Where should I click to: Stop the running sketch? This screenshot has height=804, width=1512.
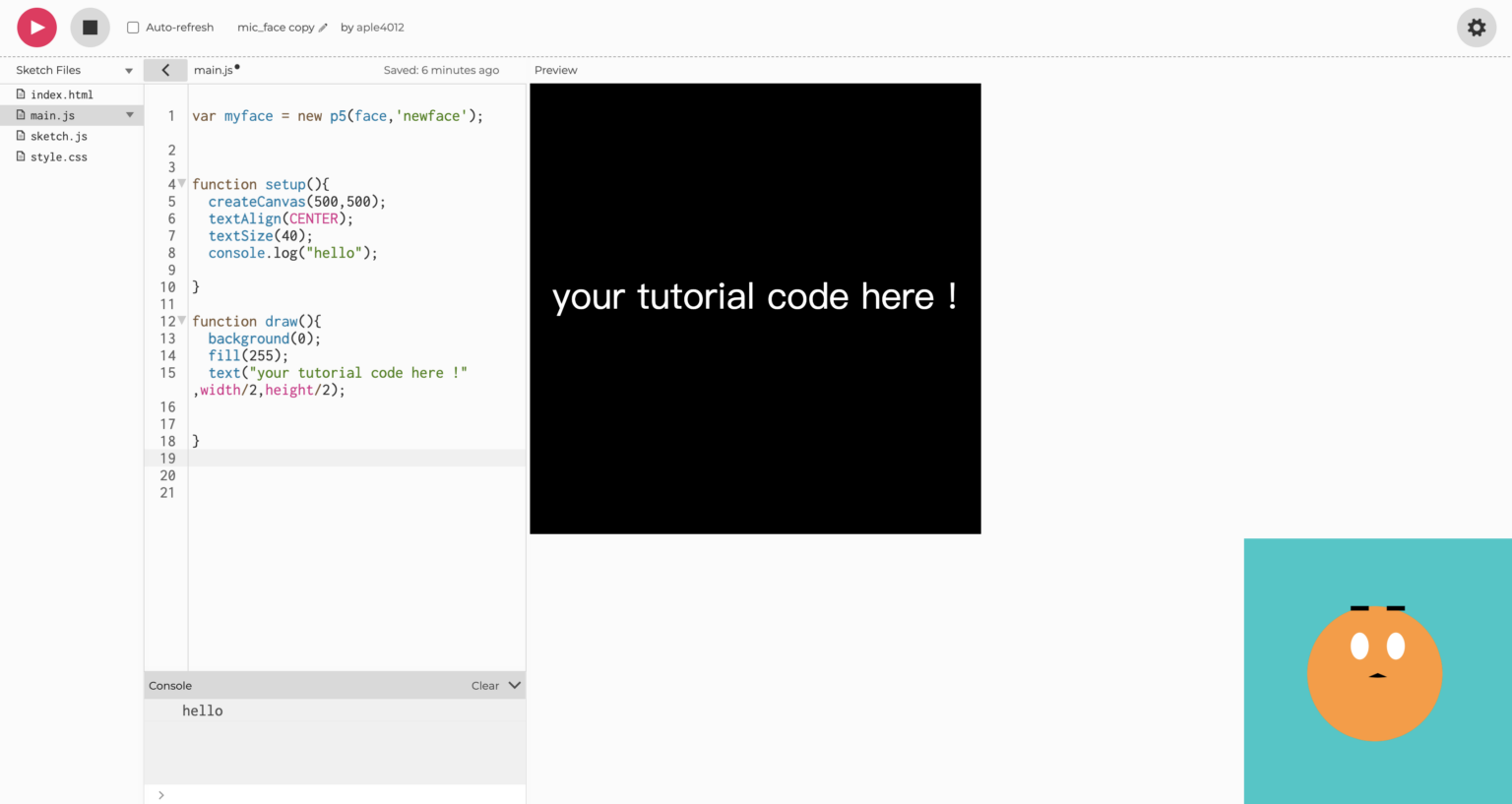(x=90, y=27)
